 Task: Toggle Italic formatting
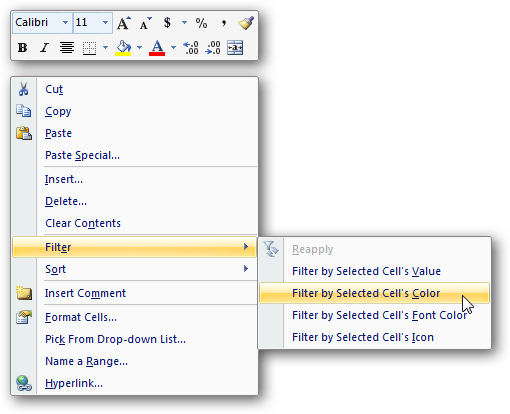click(44, 48)
